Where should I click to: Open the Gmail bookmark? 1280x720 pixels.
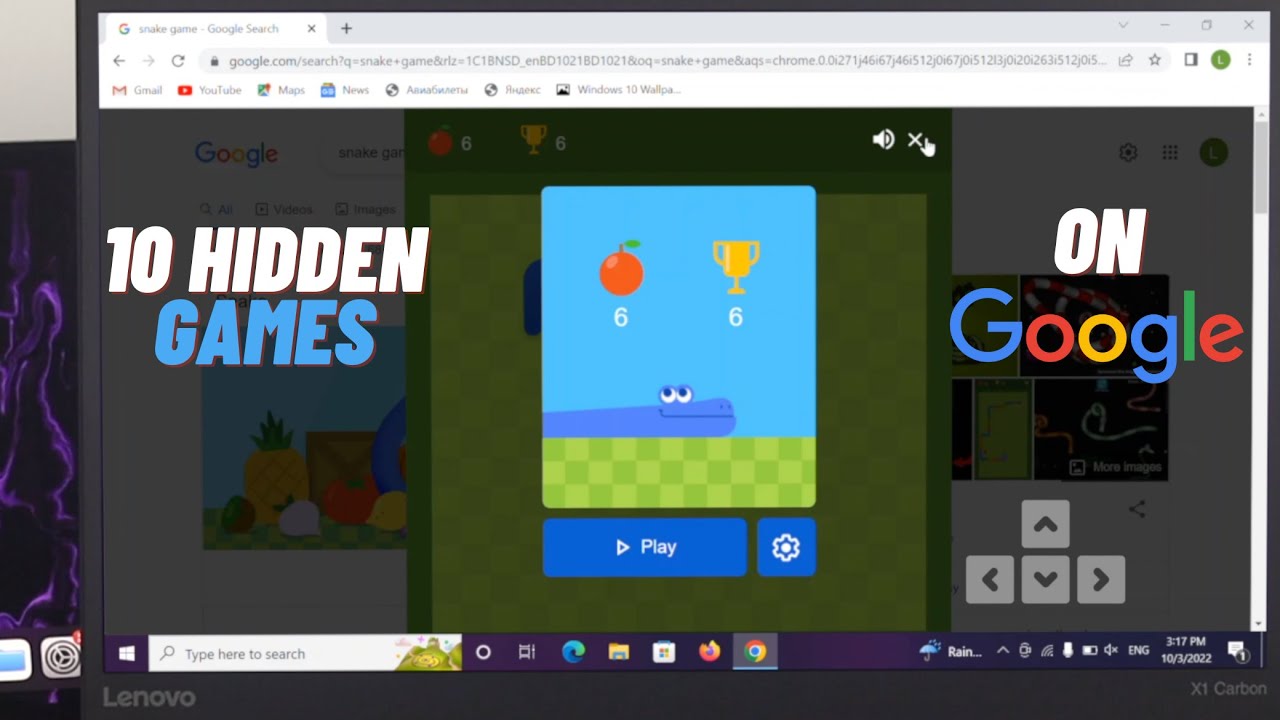pos(137,90)
